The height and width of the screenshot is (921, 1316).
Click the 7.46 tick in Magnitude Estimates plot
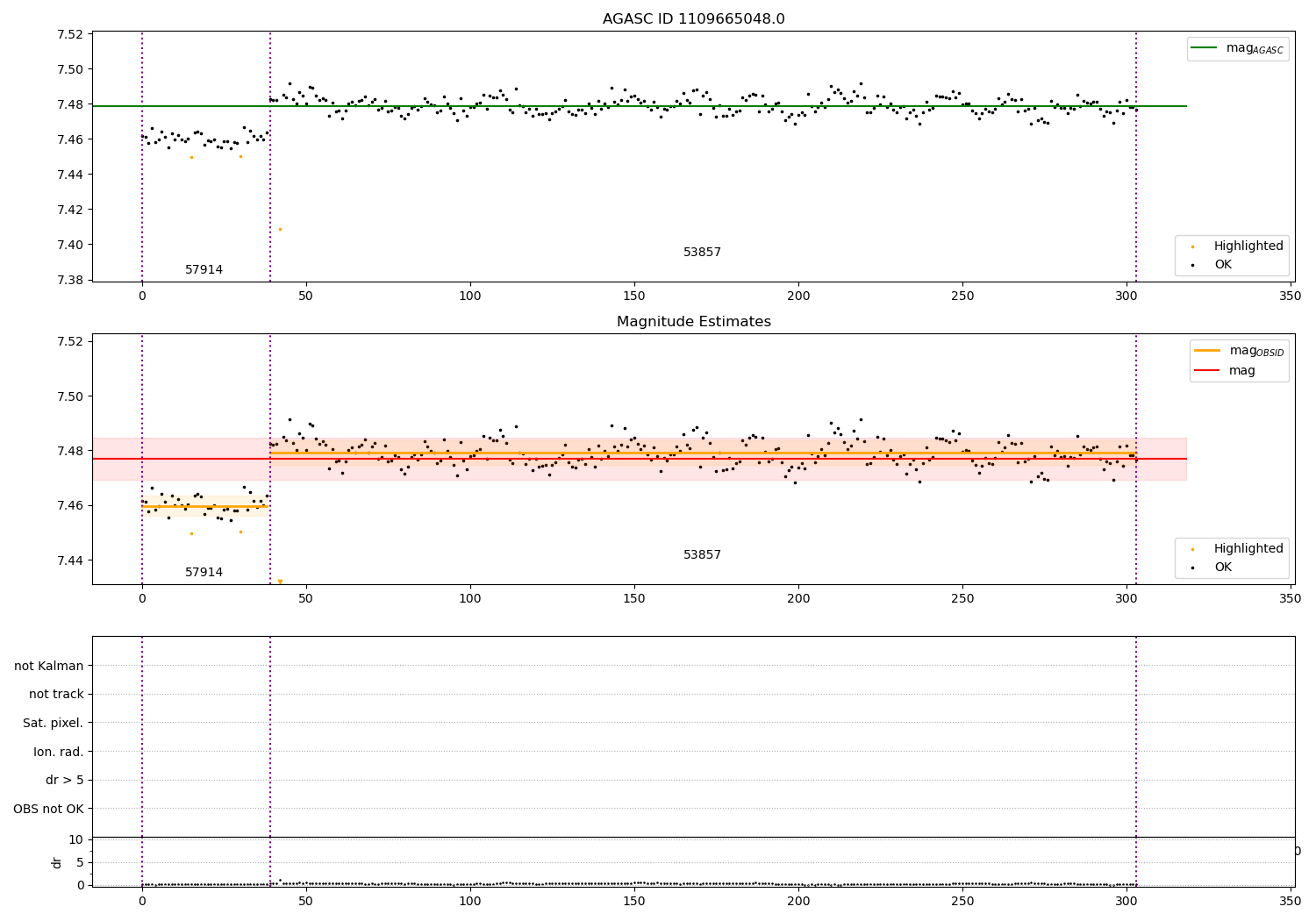[x=68, y=506]
